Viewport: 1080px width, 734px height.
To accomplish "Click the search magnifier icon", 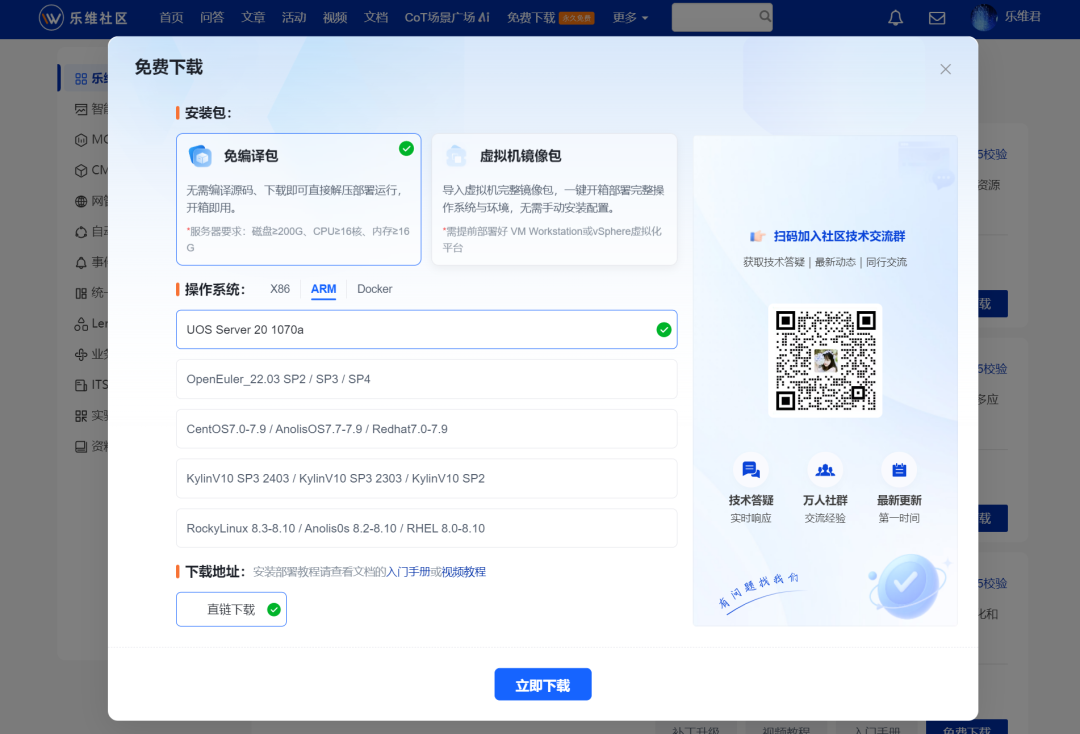I will [765, 17].
